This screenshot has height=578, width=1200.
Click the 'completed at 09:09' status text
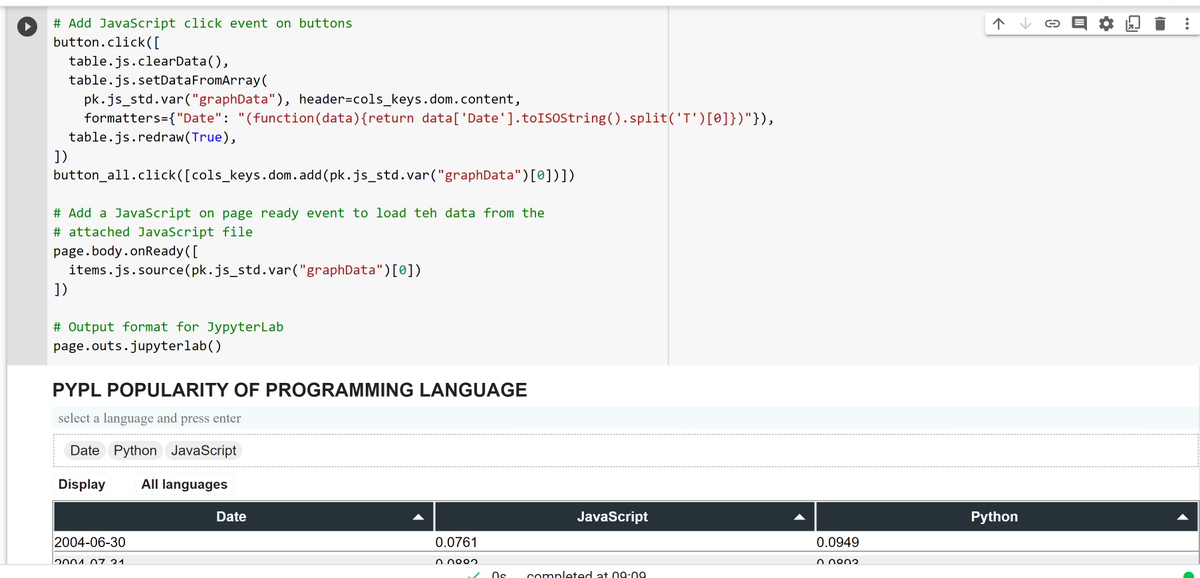pos(587,574)
